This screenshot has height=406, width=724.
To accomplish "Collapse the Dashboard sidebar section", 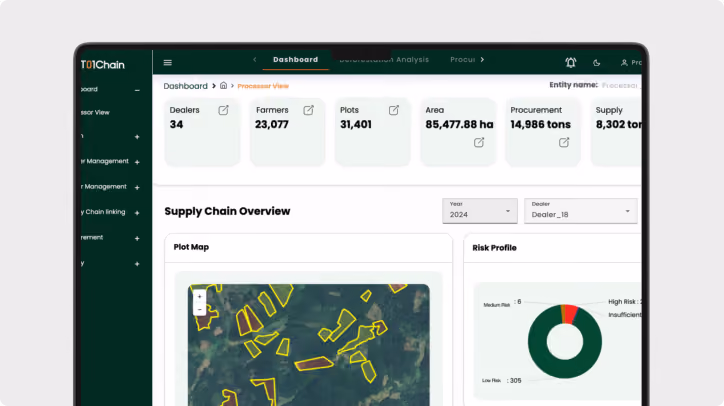I will pos(137,90).
